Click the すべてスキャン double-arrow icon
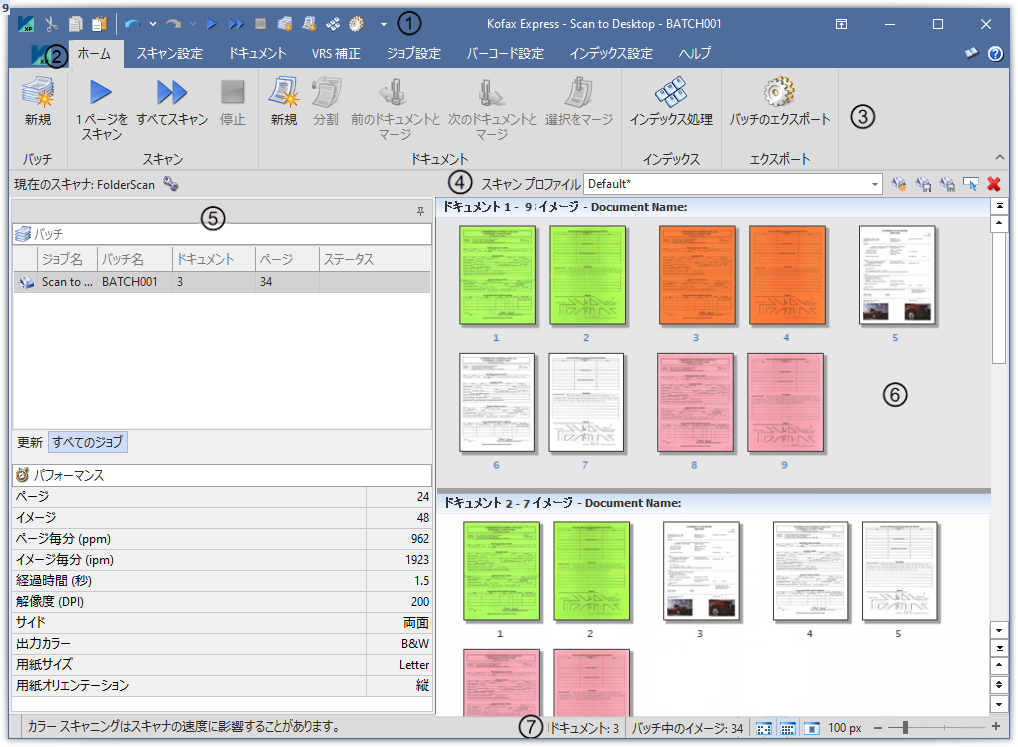This screenshot has height=747, width=1018. pyautogui.click(x=172, y=92)
